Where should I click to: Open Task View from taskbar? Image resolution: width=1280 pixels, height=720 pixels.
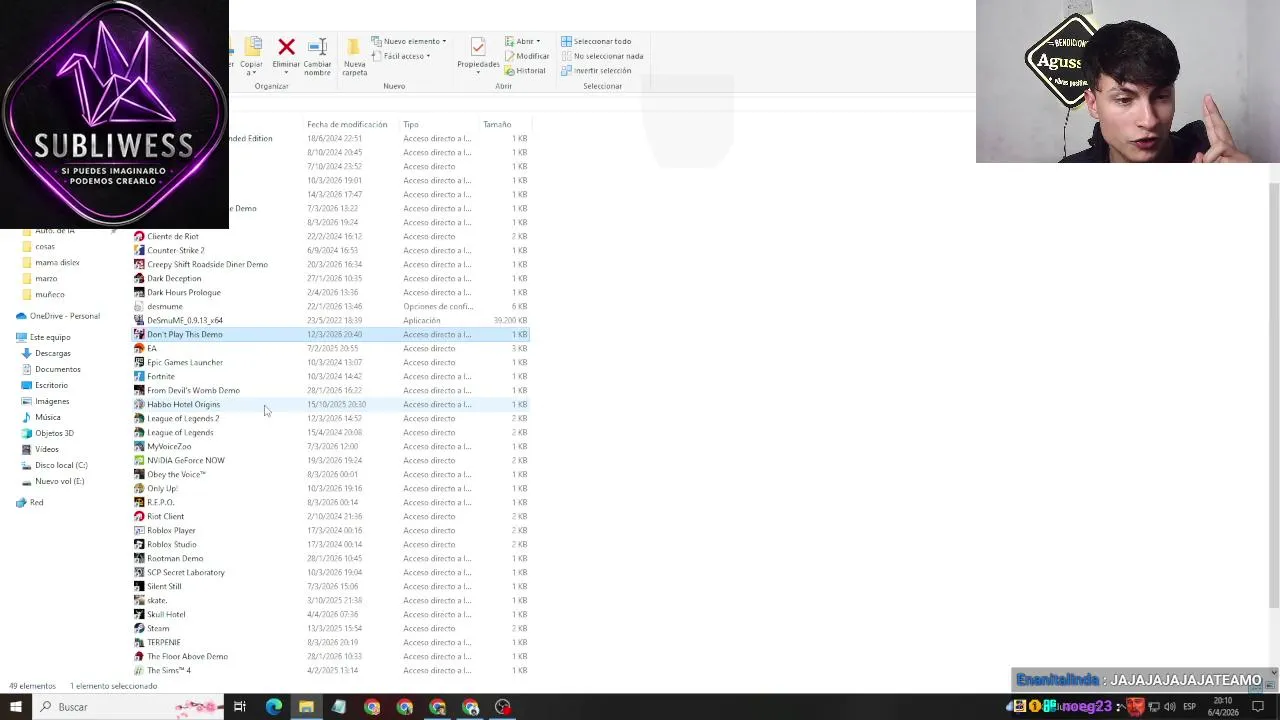(x=240, y=707)
